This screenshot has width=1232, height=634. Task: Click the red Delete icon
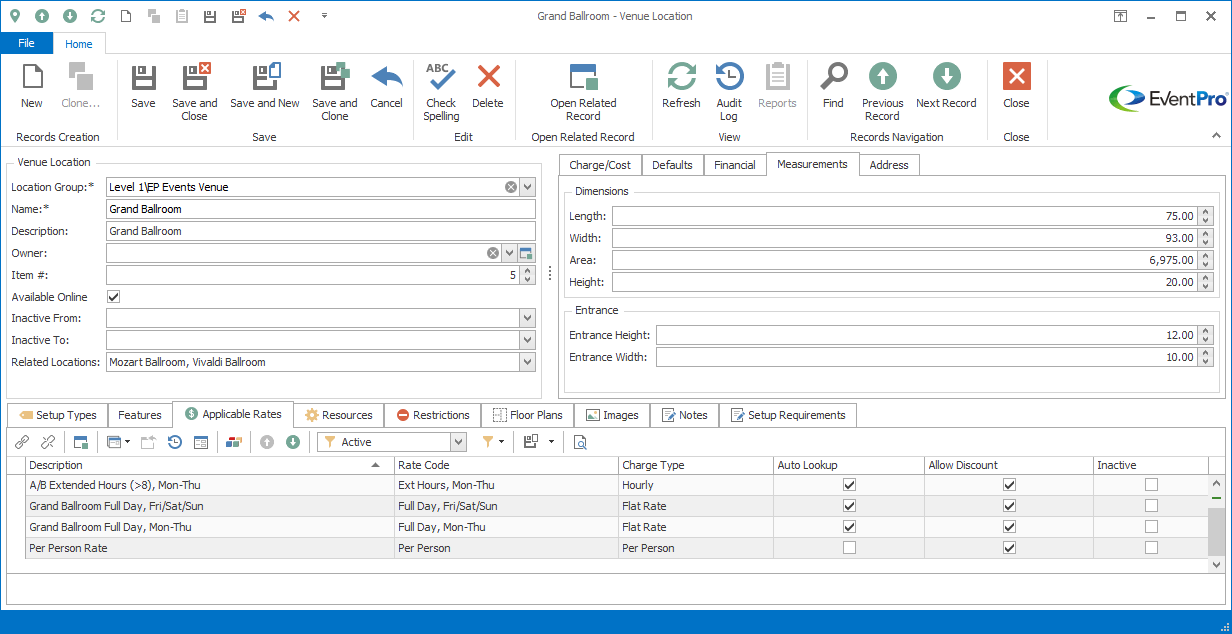tap(488, 78)
